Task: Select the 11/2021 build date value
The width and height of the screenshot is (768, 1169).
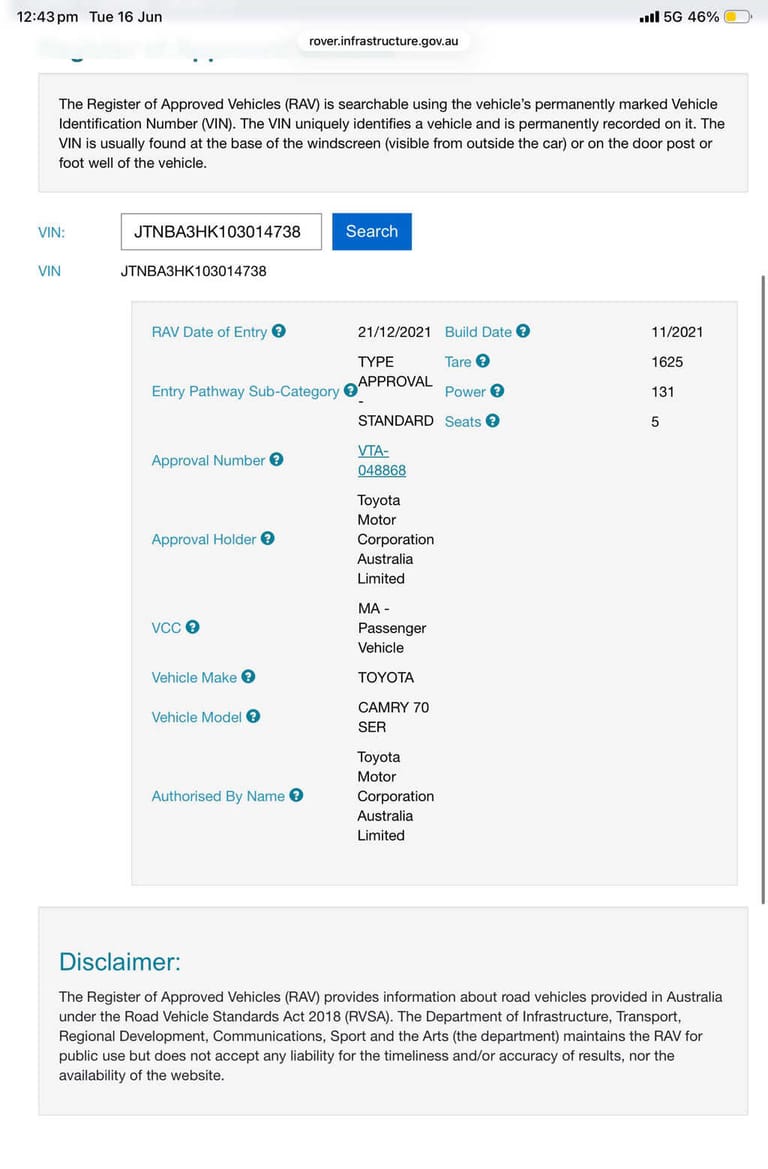Action: pyautogui.click(x=677, y=332)
